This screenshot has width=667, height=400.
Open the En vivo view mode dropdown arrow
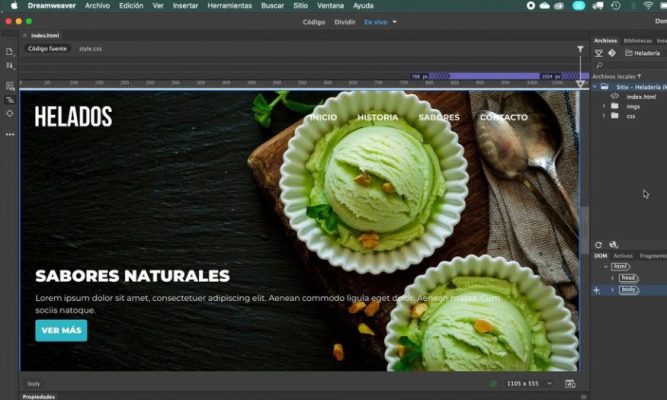(394, 21)
